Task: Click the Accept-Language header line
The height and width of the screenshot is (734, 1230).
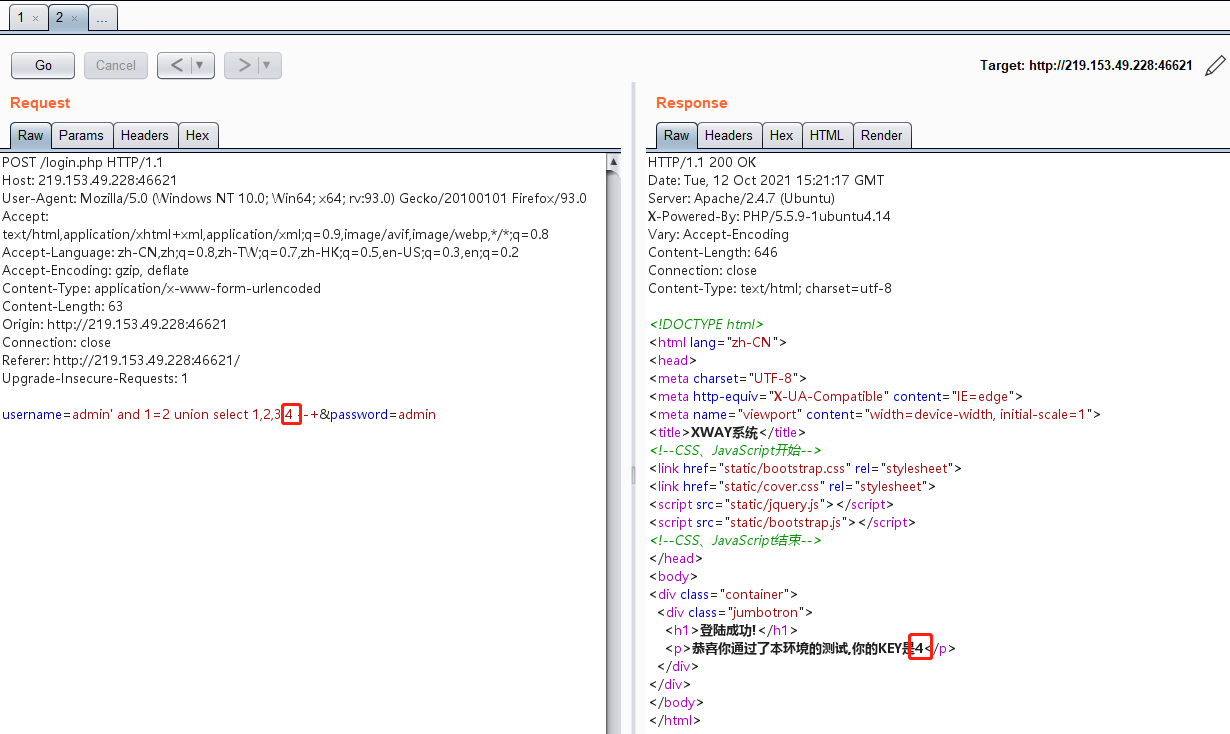Action: (260, 252)
